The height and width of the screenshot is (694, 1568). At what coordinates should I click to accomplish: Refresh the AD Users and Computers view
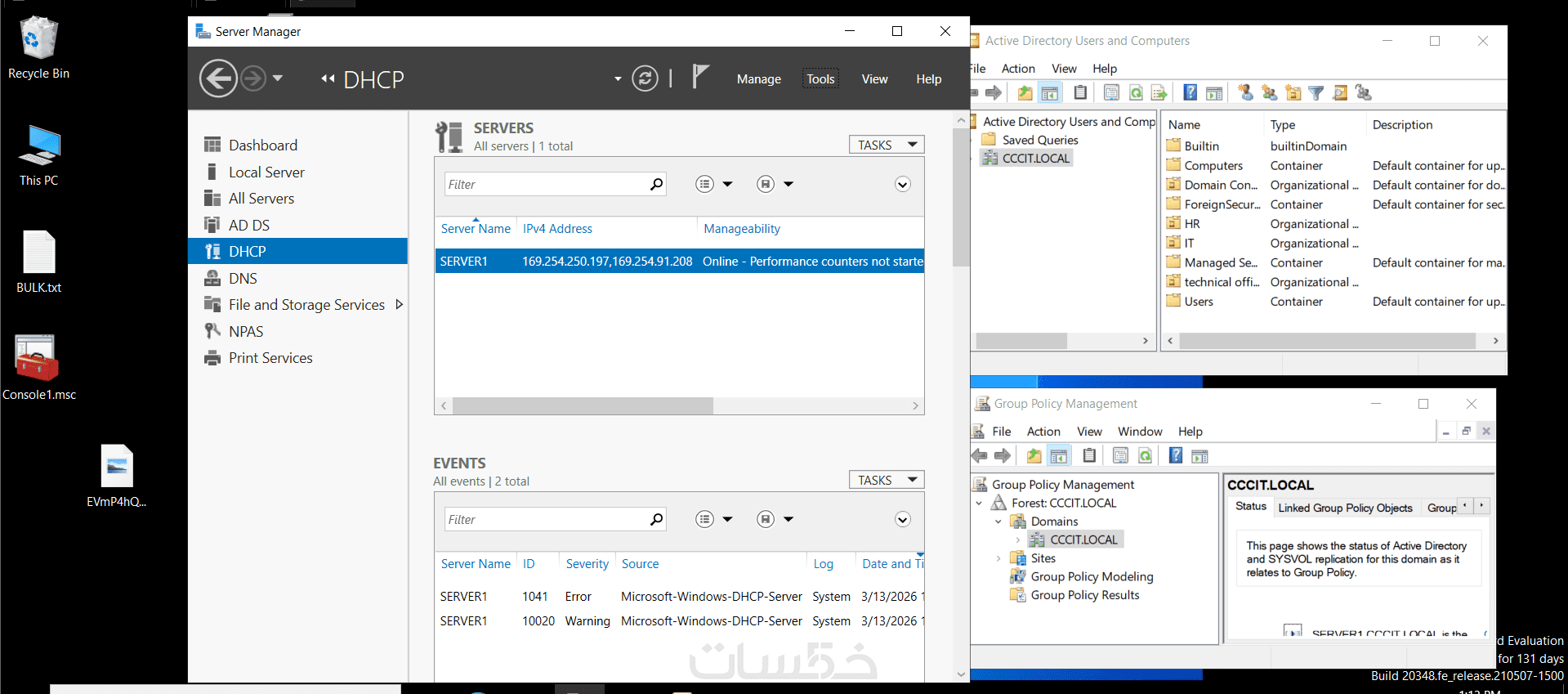pos(1136,92)
